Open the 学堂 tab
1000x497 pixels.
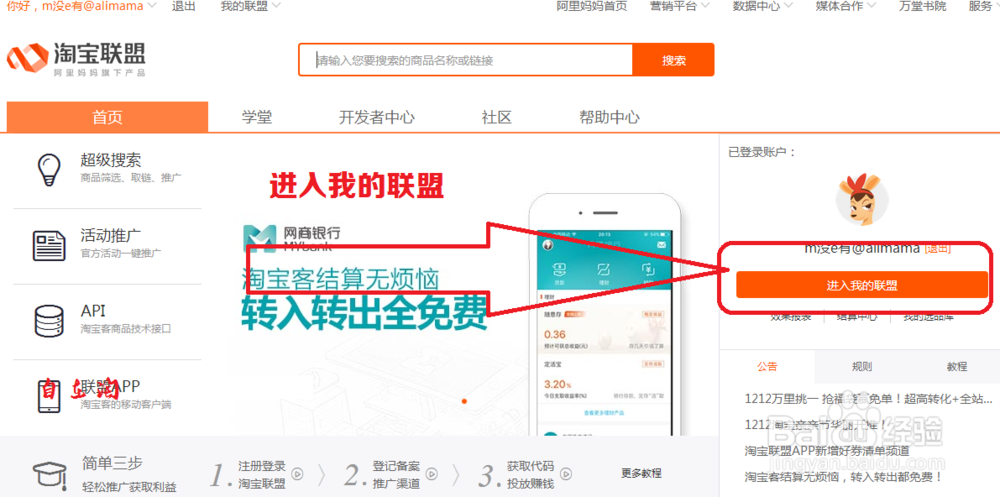tap(257, 117)
